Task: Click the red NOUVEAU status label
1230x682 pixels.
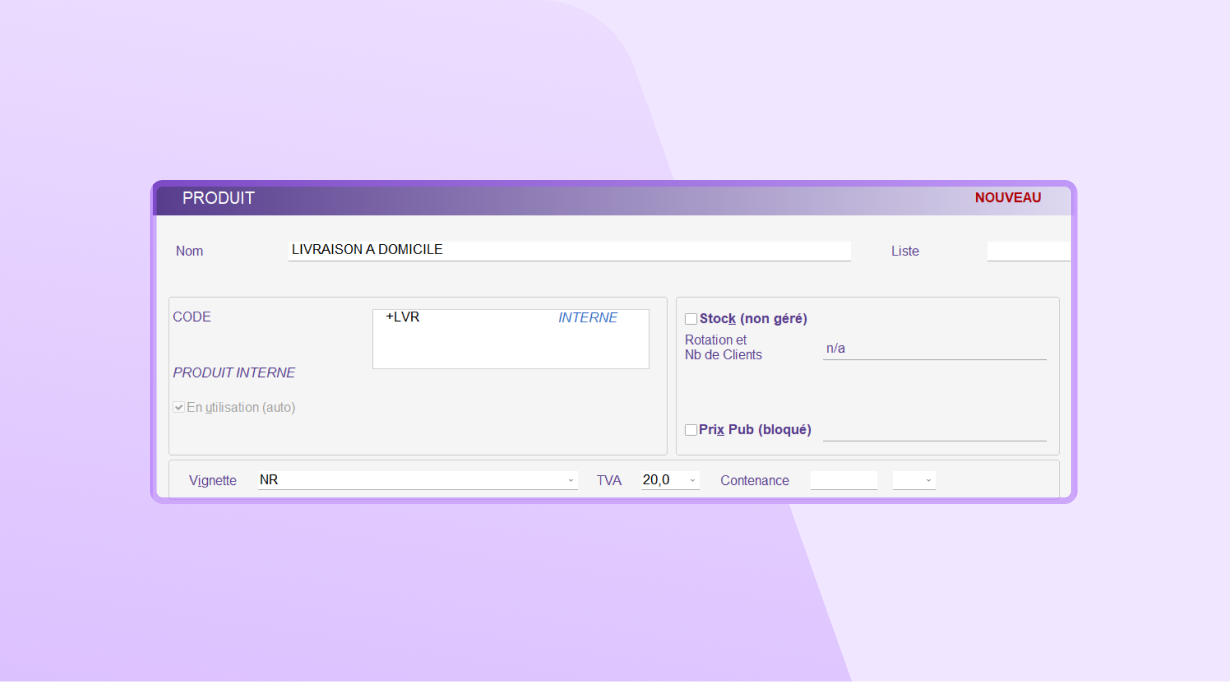Action: 1007,198
